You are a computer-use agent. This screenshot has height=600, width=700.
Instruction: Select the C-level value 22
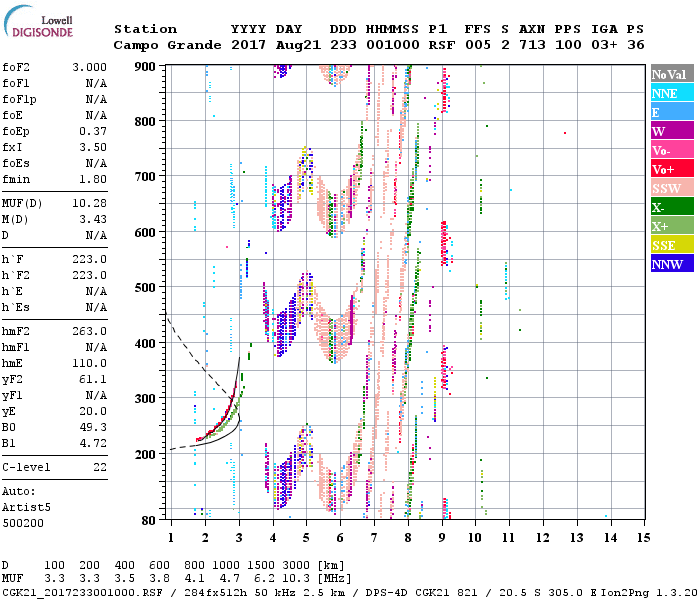[98, 467]
